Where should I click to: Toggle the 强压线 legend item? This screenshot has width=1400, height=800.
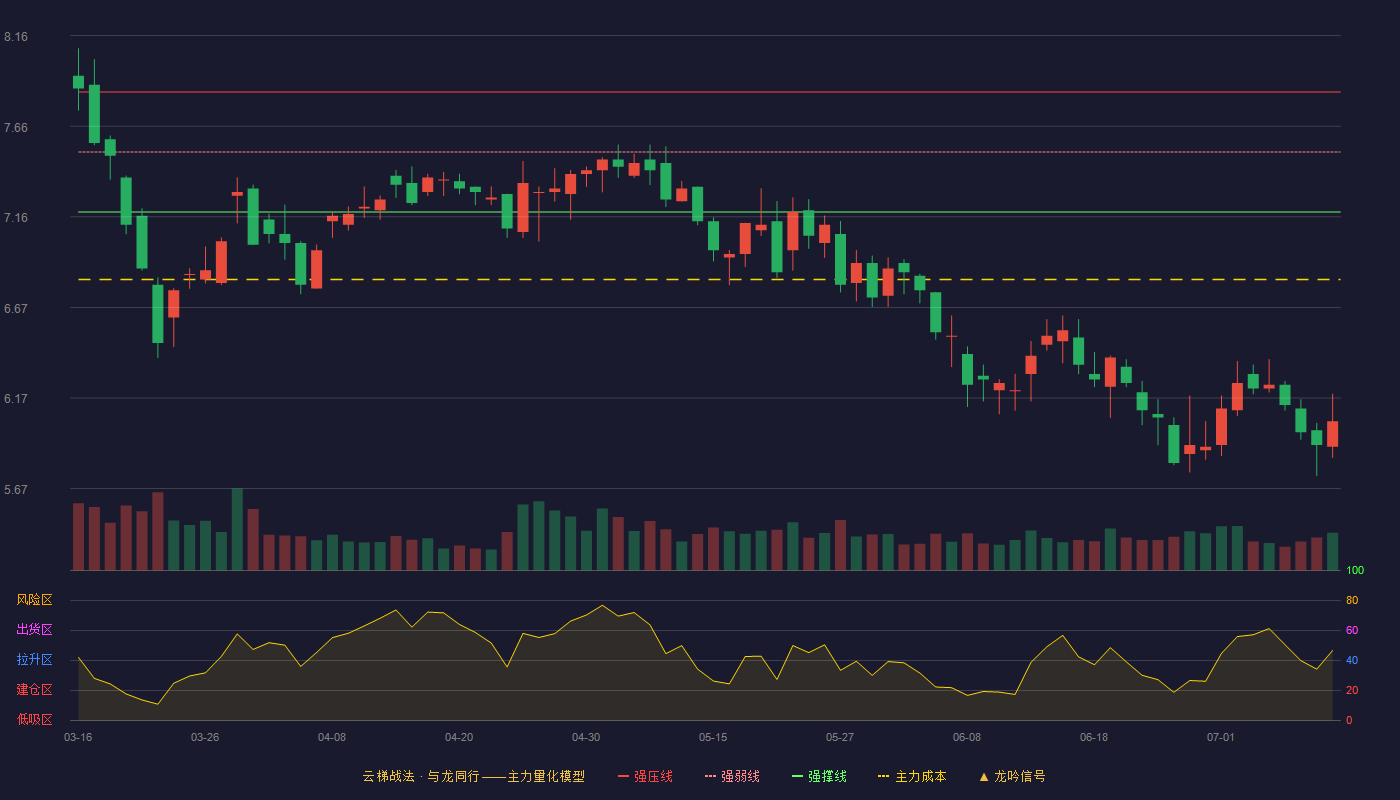pos(645,776)
